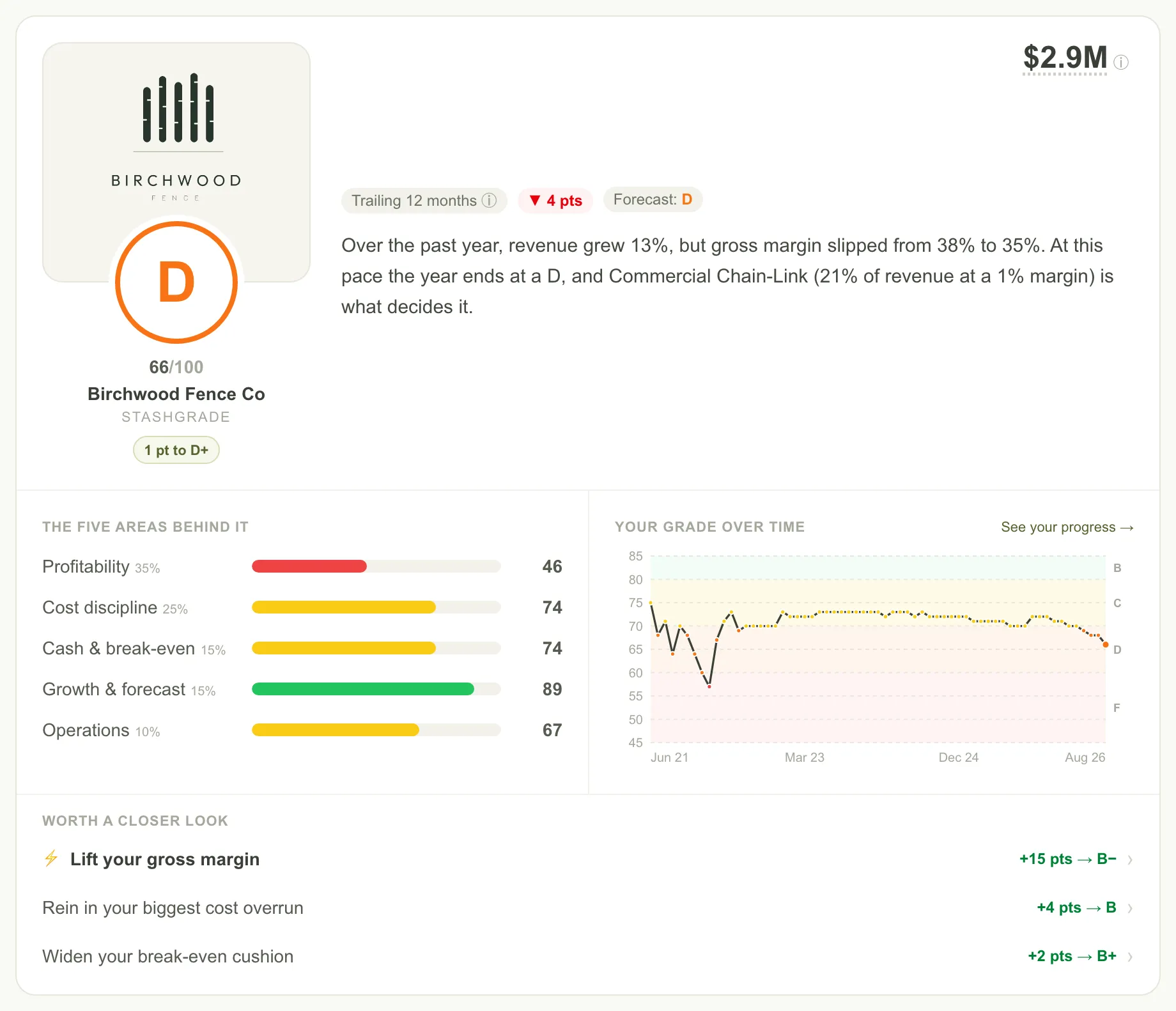Viewport: 1176px width, 1011px height.
Task: Select the Trailing 12 months pill
Action: tap(424, 201)
